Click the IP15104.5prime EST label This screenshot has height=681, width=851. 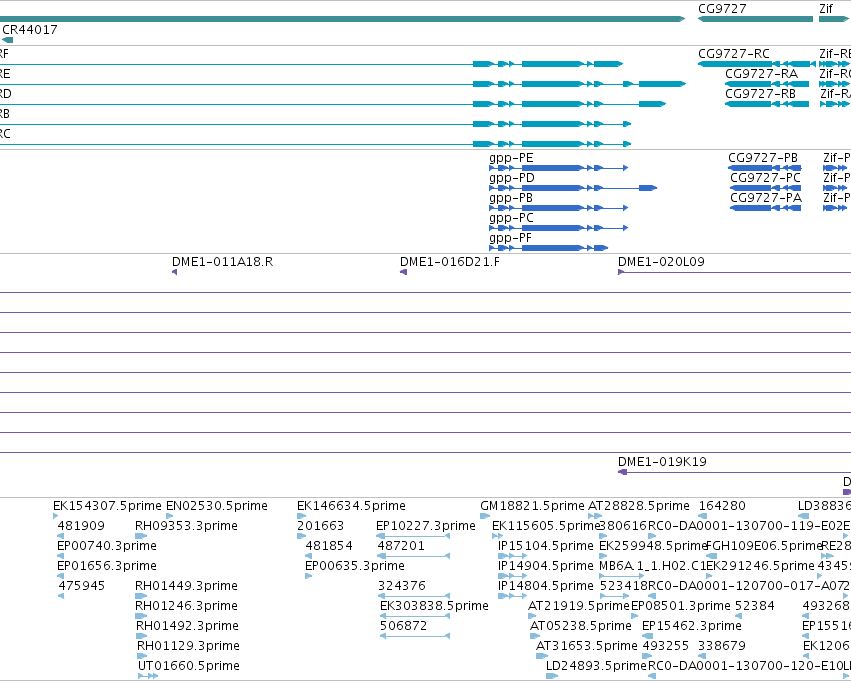click(545, 546)
